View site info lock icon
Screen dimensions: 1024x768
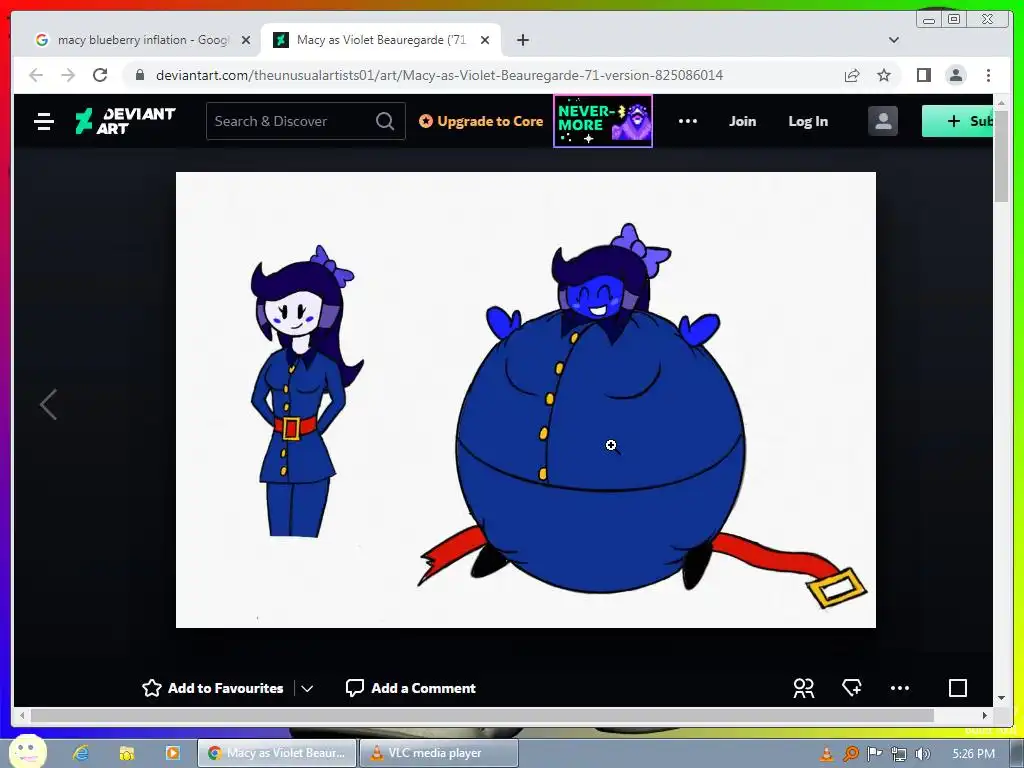[x=139, y=75]
